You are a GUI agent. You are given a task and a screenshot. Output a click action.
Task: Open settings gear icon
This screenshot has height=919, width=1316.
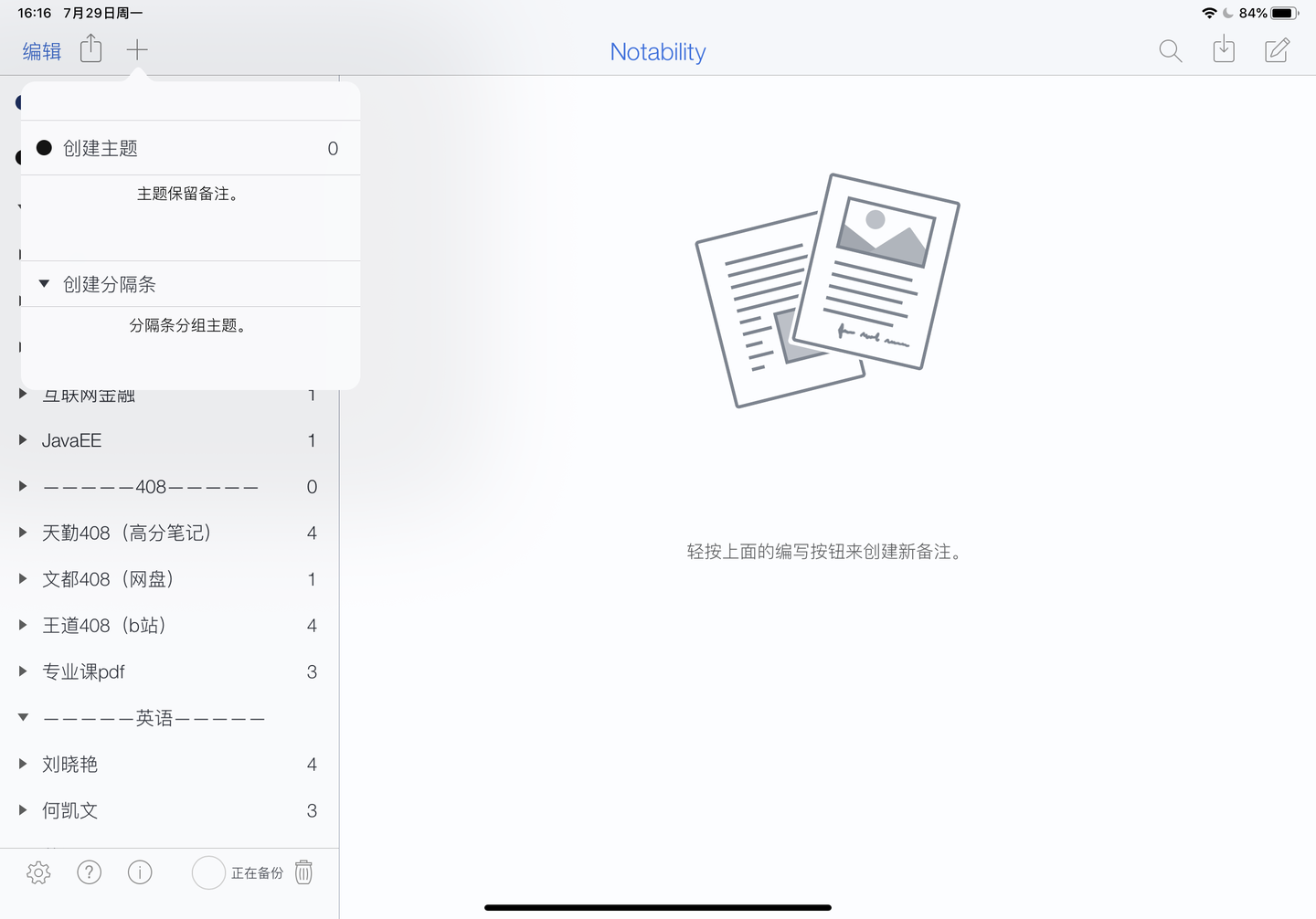pyautogui.click(x=38, y=872)
